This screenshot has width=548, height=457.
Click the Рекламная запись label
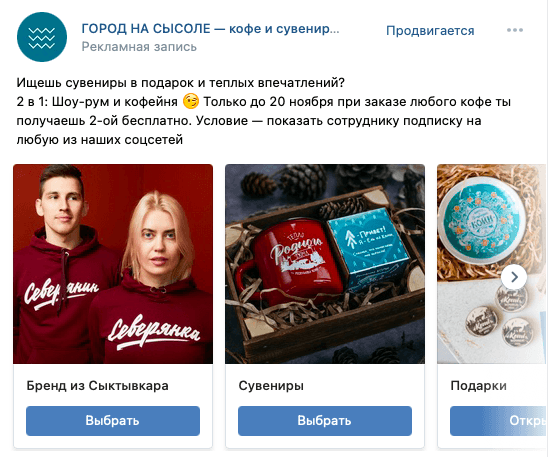pyautogui.click(x=139, y=47)
